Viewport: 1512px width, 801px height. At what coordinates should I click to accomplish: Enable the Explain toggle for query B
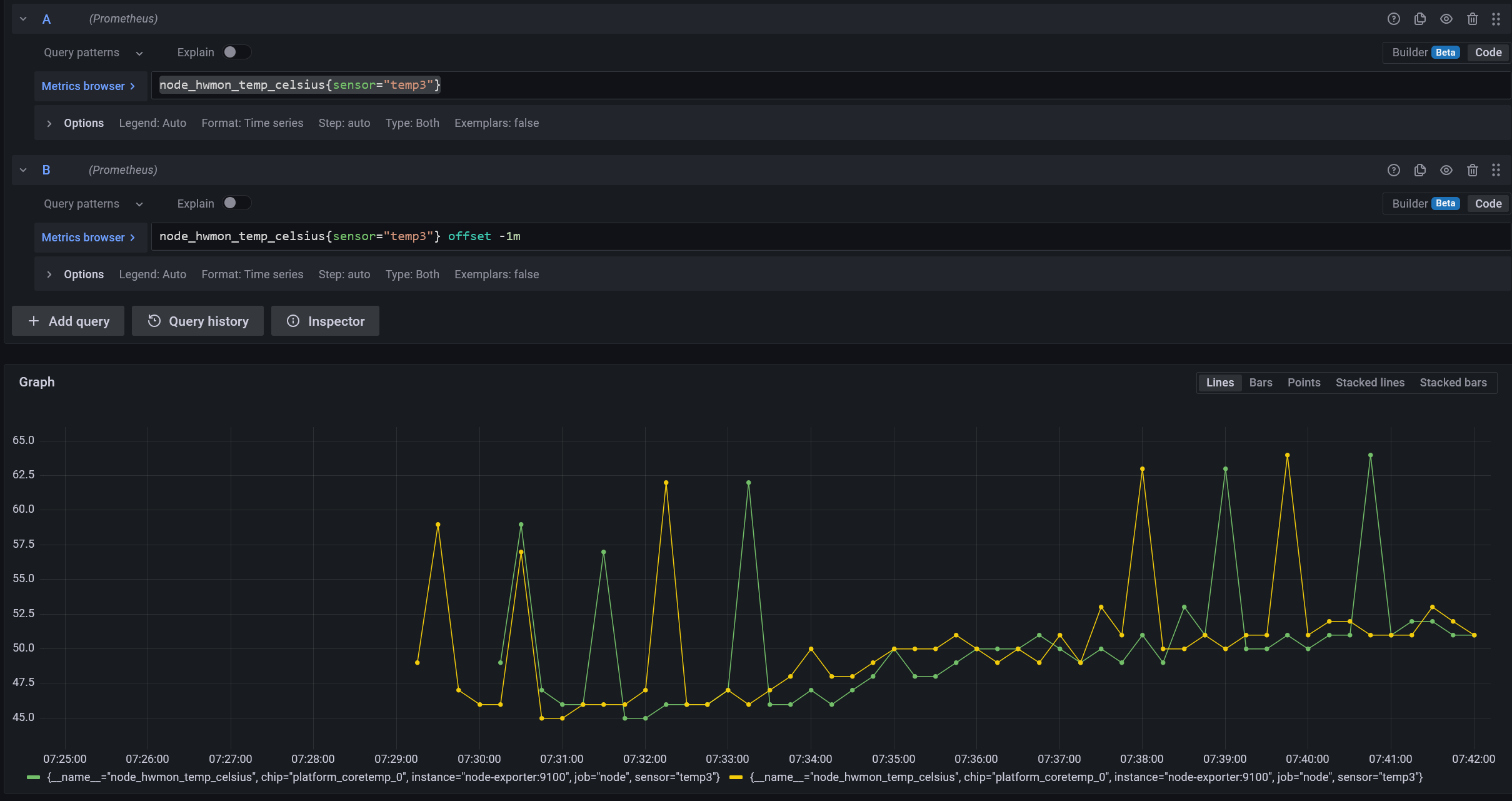[237, 203]
